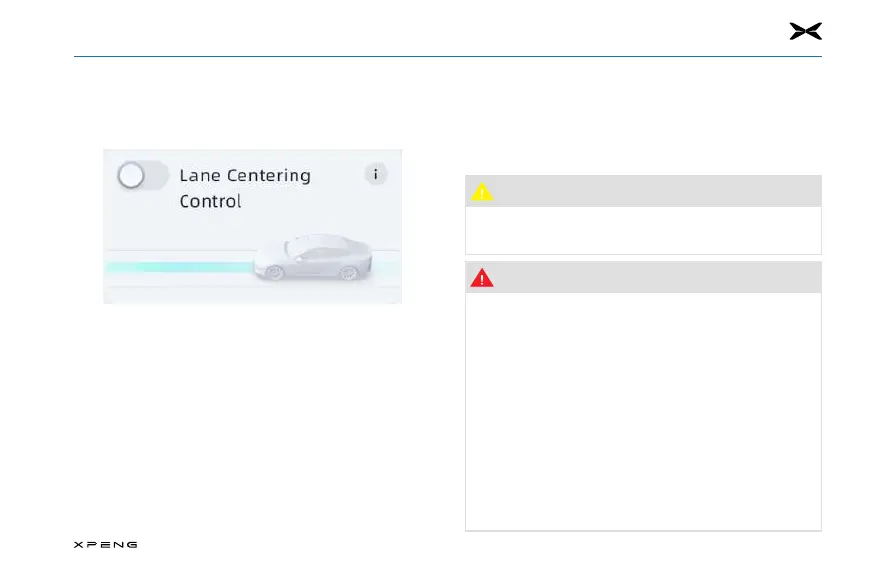
Task: Click the car's front wheel
Action: click(274, 273)
